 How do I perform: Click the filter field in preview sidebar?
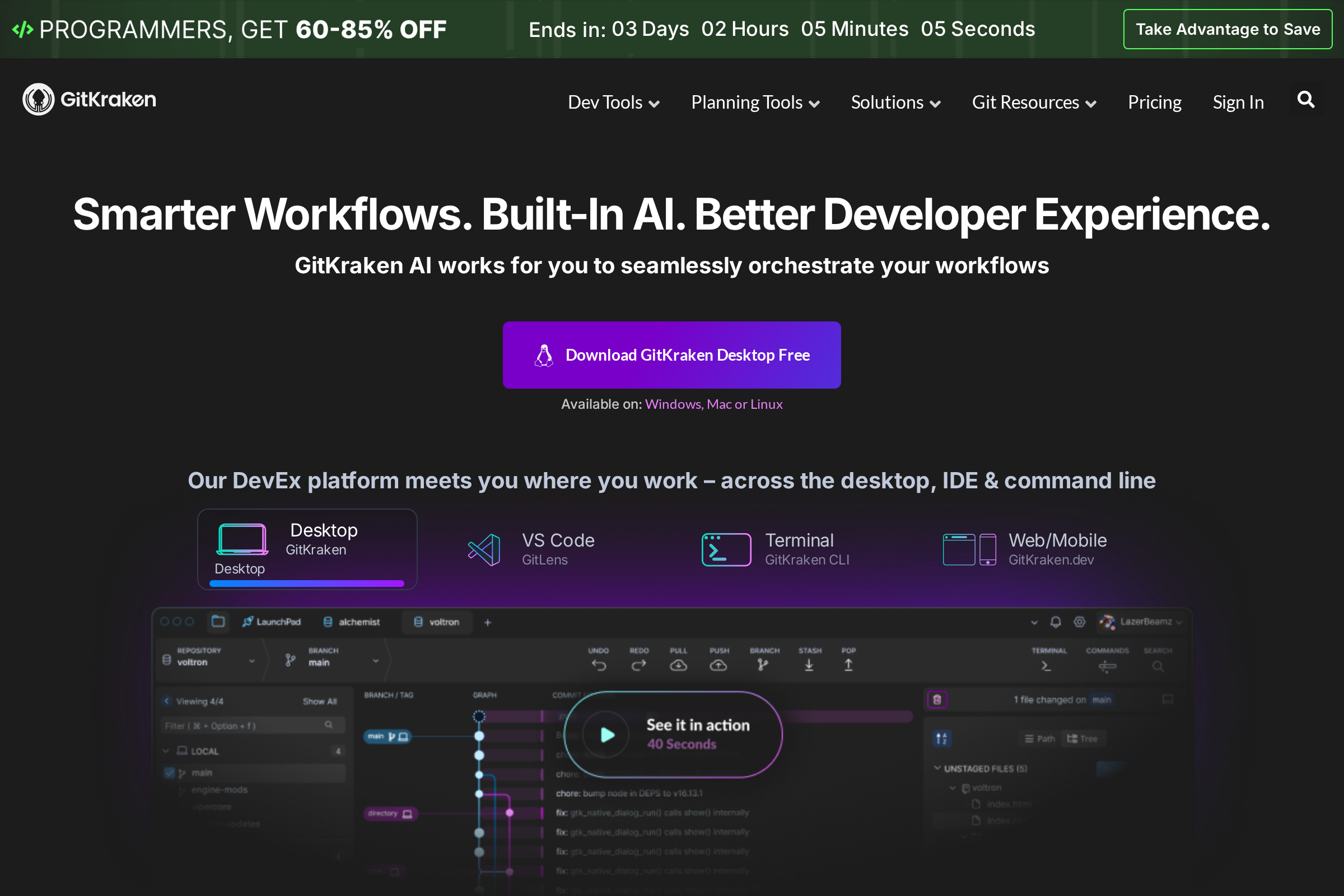(x=253, y=726)
